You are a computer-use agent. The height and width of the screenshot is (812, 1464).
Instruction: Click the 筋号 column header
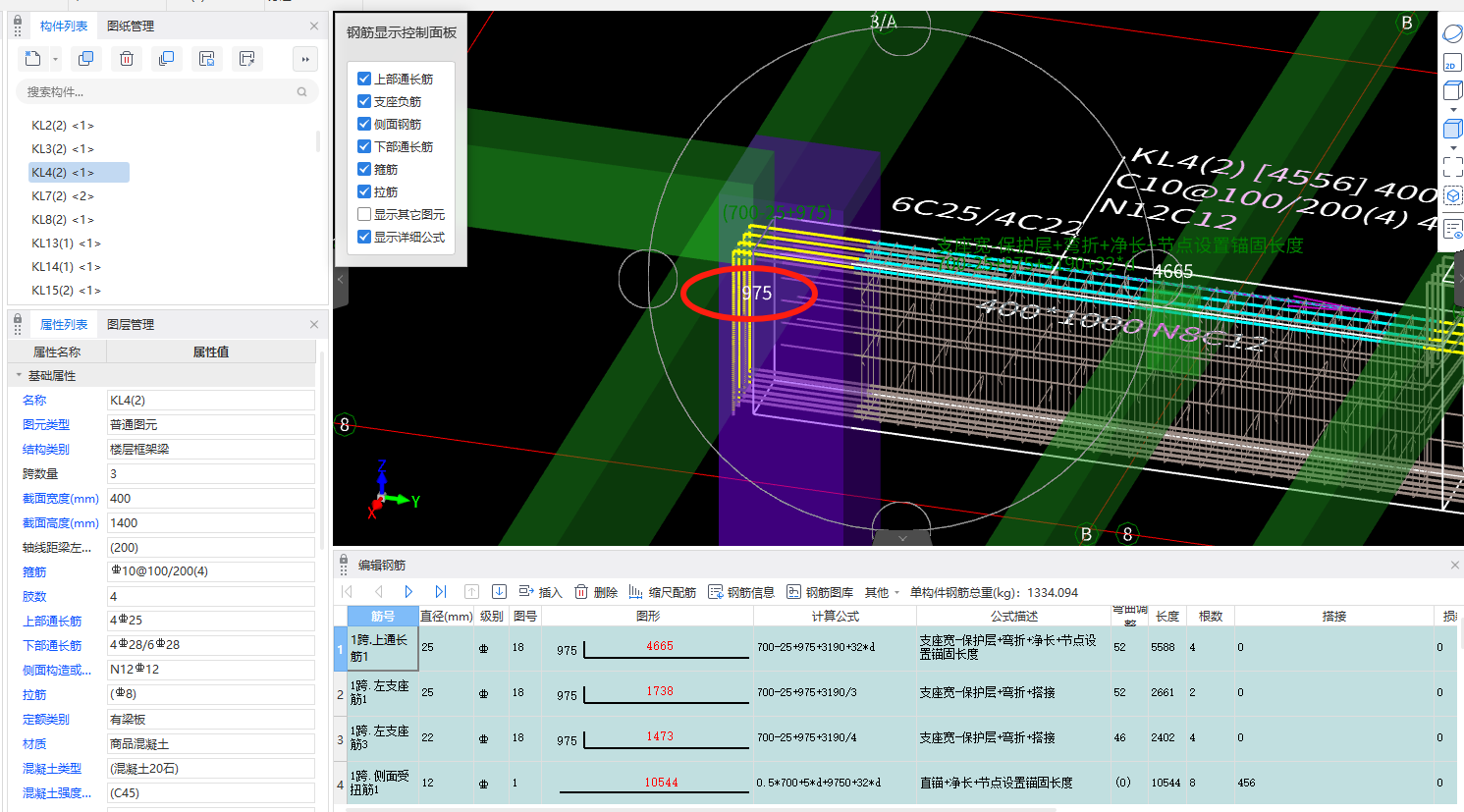(x=383, y=617)
